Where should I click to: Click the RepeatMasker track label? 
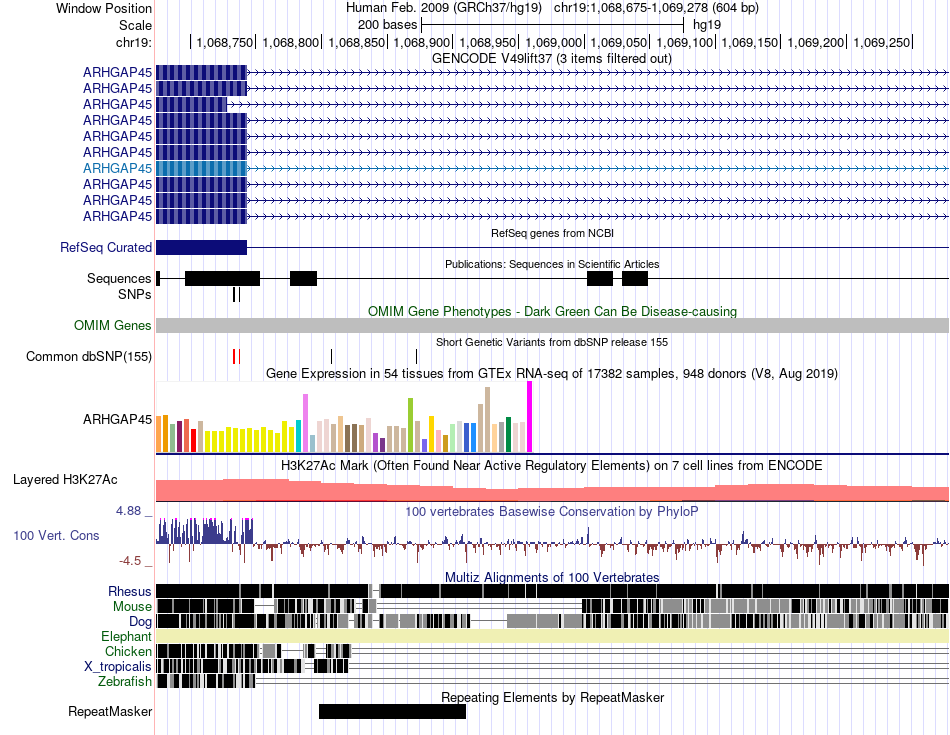[110, 711]
